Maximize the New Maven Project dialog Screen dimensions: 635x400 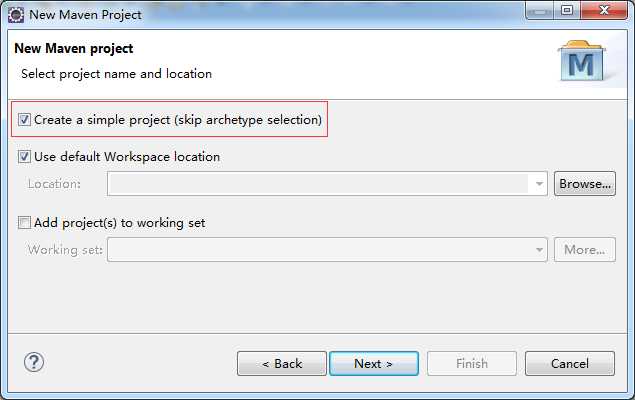click(567, 10)
